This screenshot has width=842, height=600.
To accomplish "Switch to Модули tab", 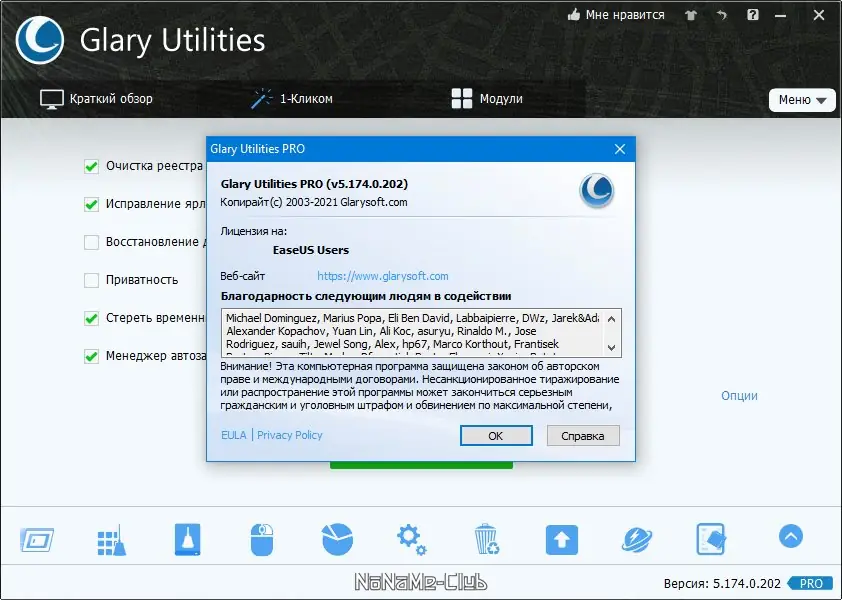I will click(487, 99).
